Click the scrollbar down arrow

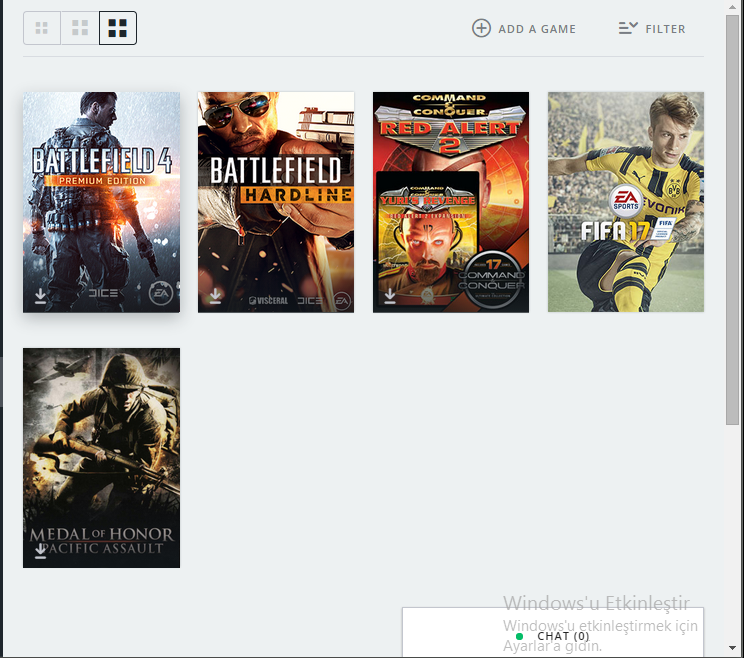[732, 648]
